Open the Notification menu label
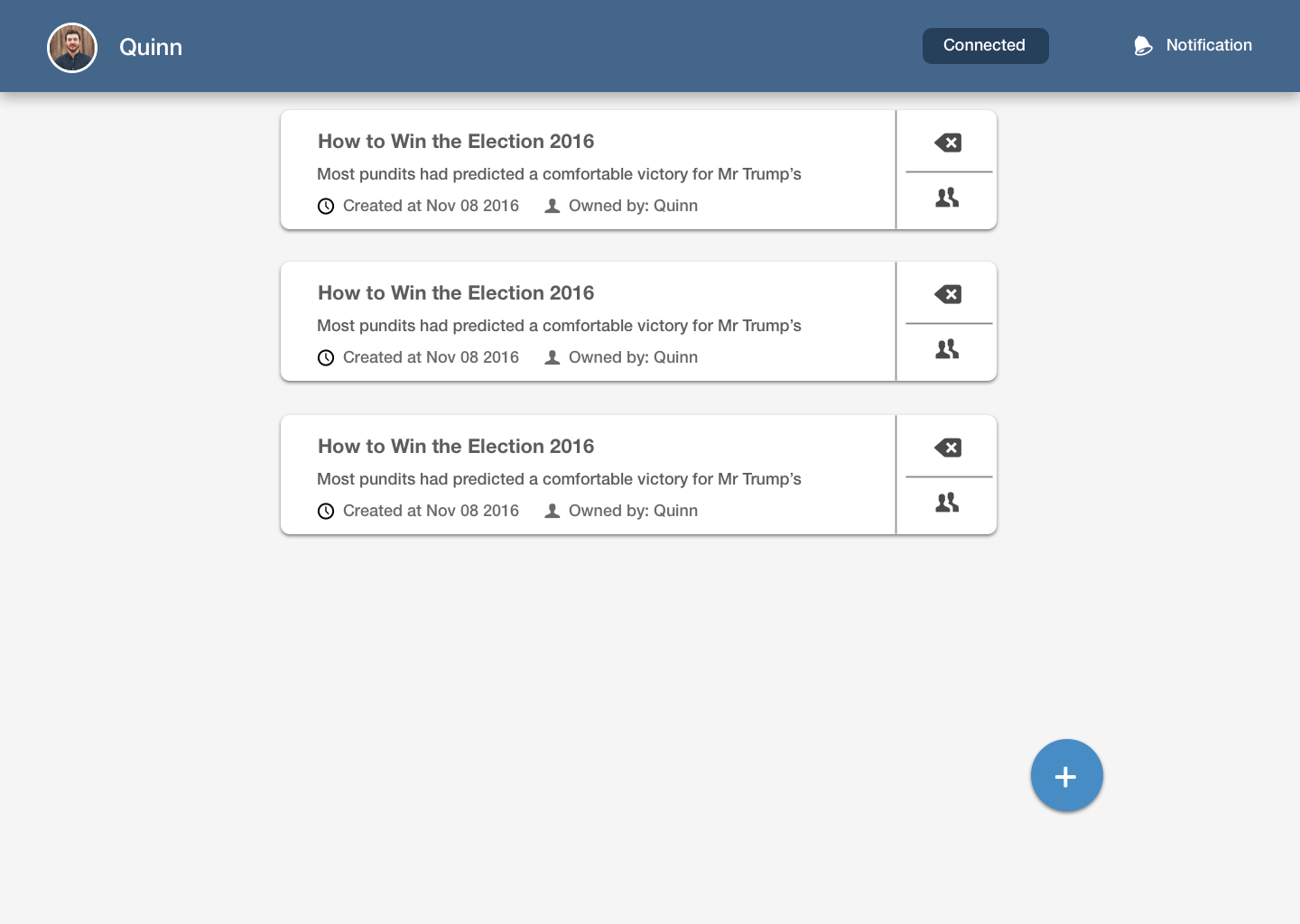 point(1209,45)
